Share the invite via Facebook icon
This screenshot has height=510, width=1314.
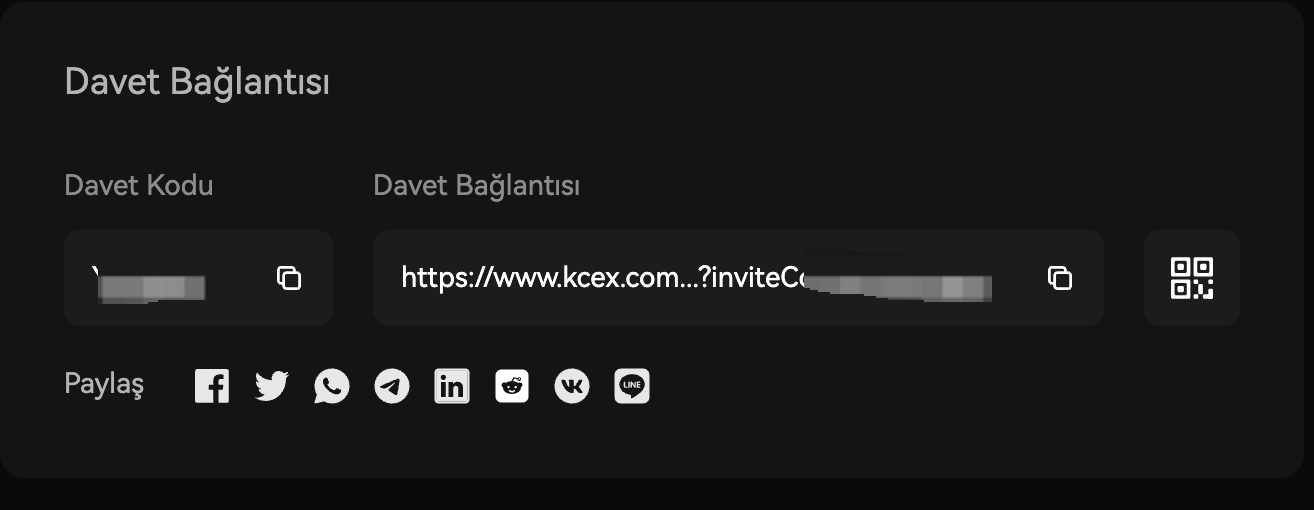(212, 386)
